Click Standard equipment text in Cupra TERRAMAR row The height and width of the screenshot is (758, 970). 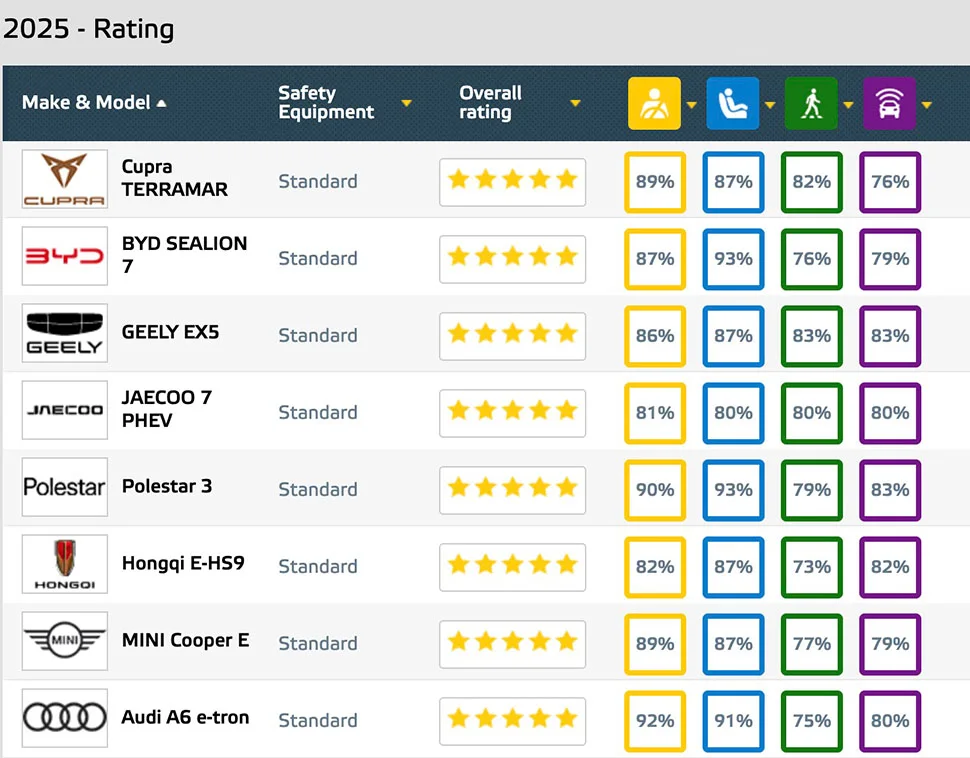(x=318, y=181)
